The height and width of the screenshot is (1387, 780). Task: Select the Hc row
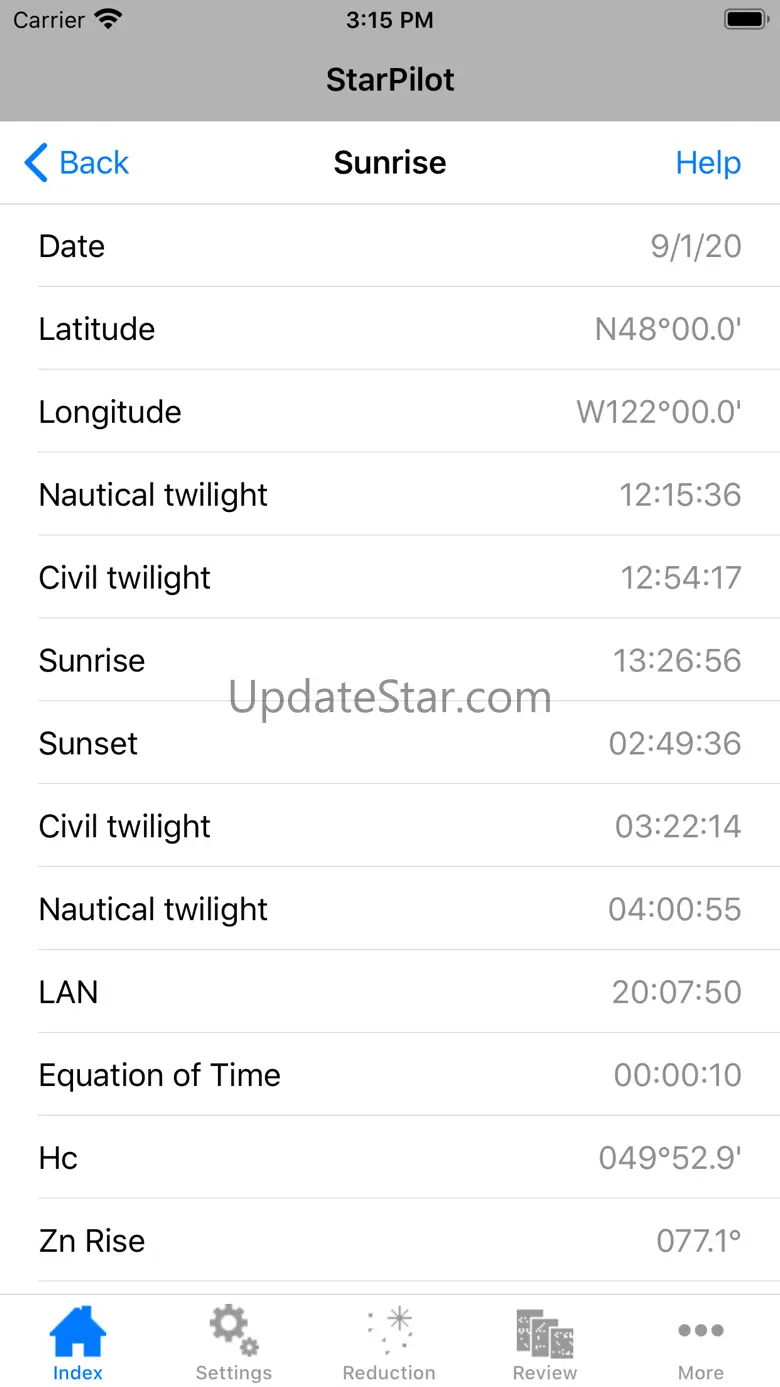tap(390, 1159)
